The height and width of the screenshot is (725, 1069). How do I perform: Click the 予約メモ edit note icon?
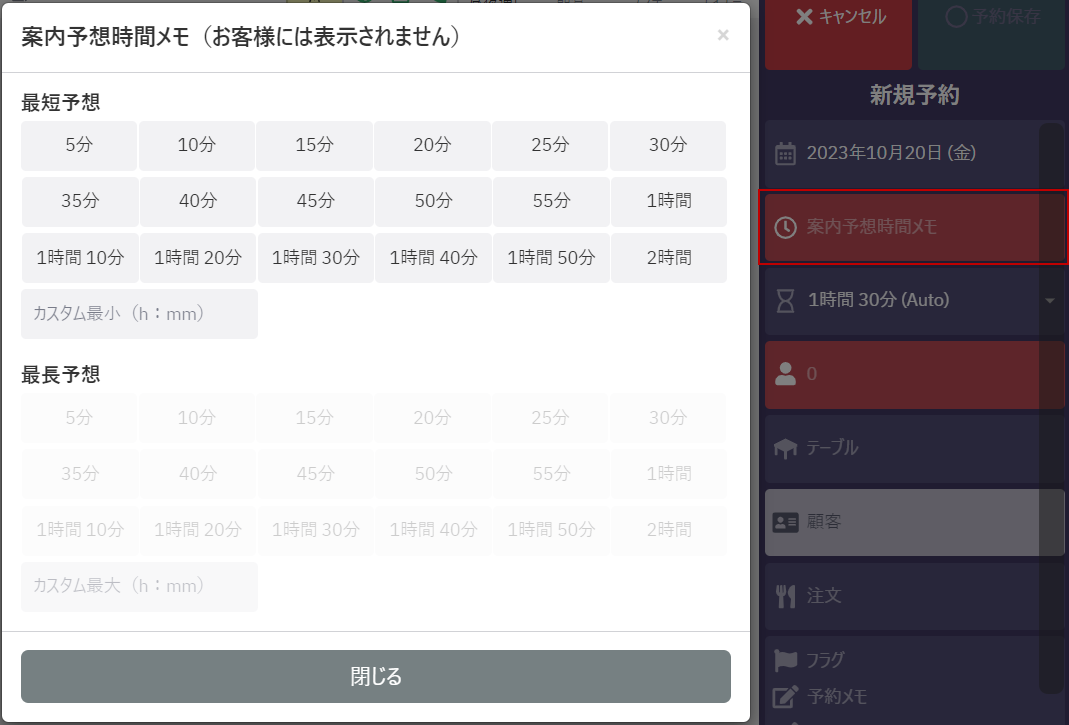(x=786, y=696)
